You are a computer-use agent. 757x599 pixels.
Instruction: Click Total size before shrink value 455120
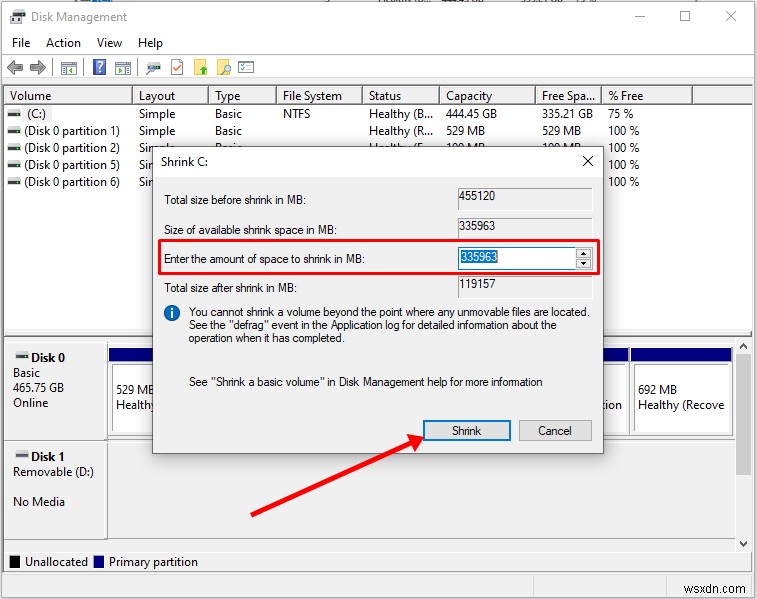tap(525, 199)
